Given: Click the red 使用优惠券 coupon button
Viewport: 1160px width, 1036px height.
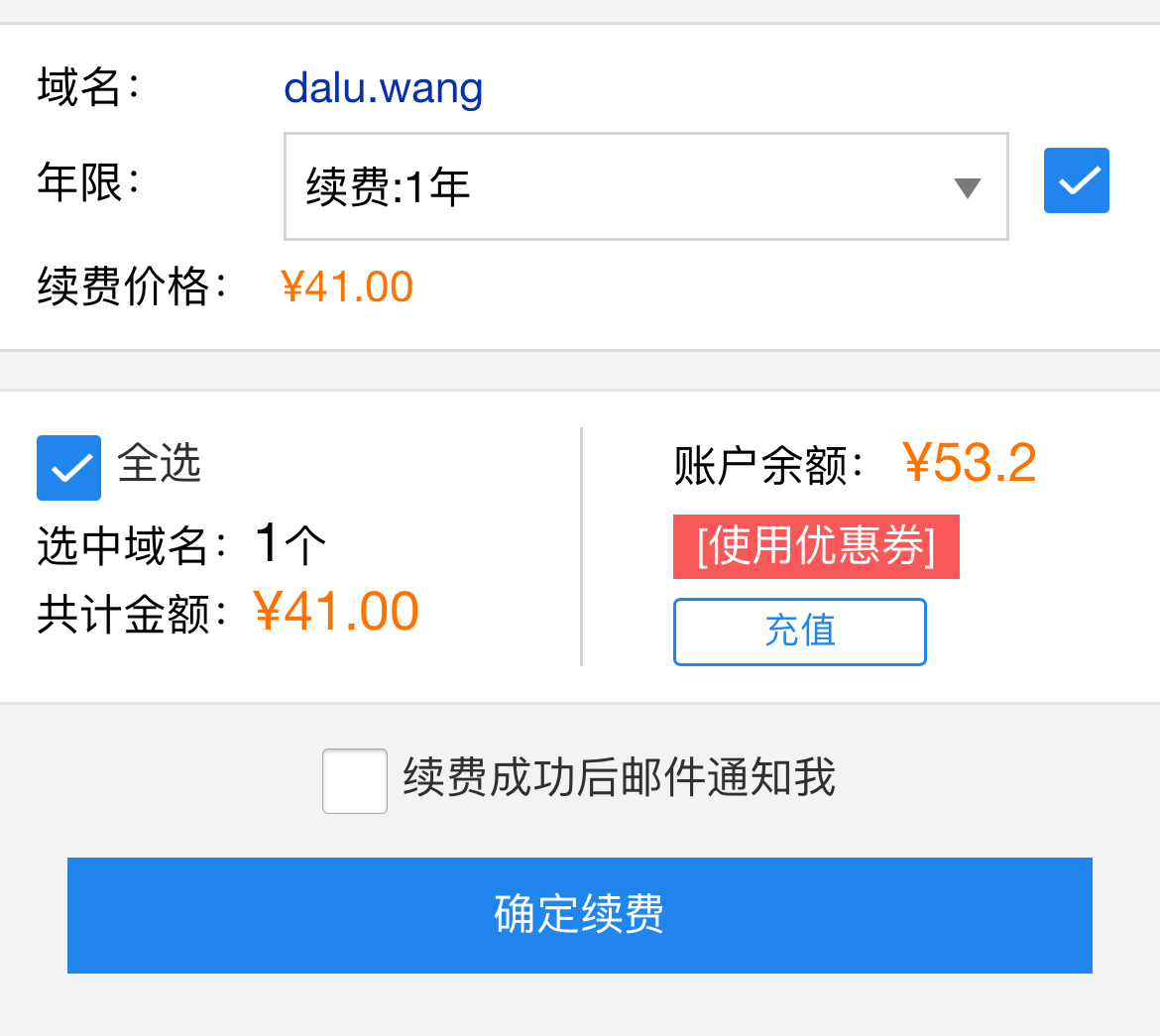Looking at the screenshot, I should tap(816, 546).
